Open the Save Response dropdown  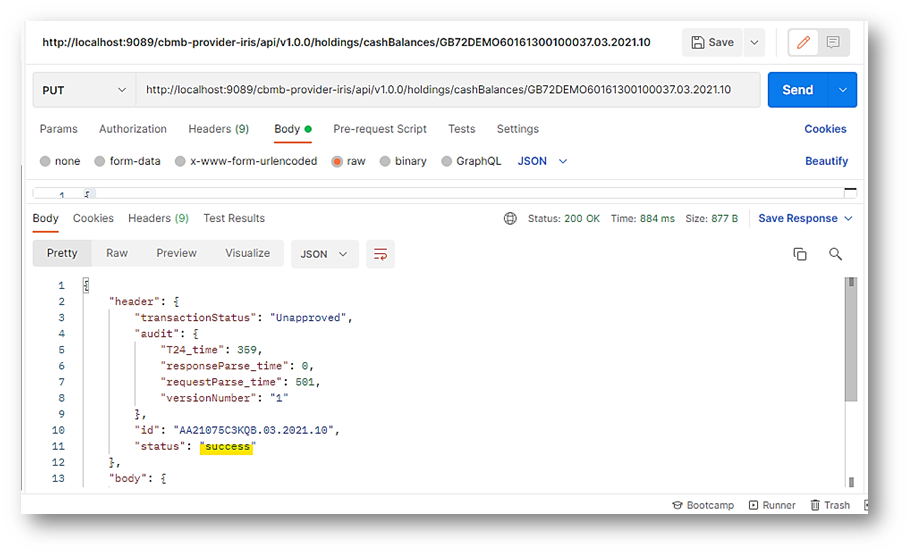click(x=805, y=218)
